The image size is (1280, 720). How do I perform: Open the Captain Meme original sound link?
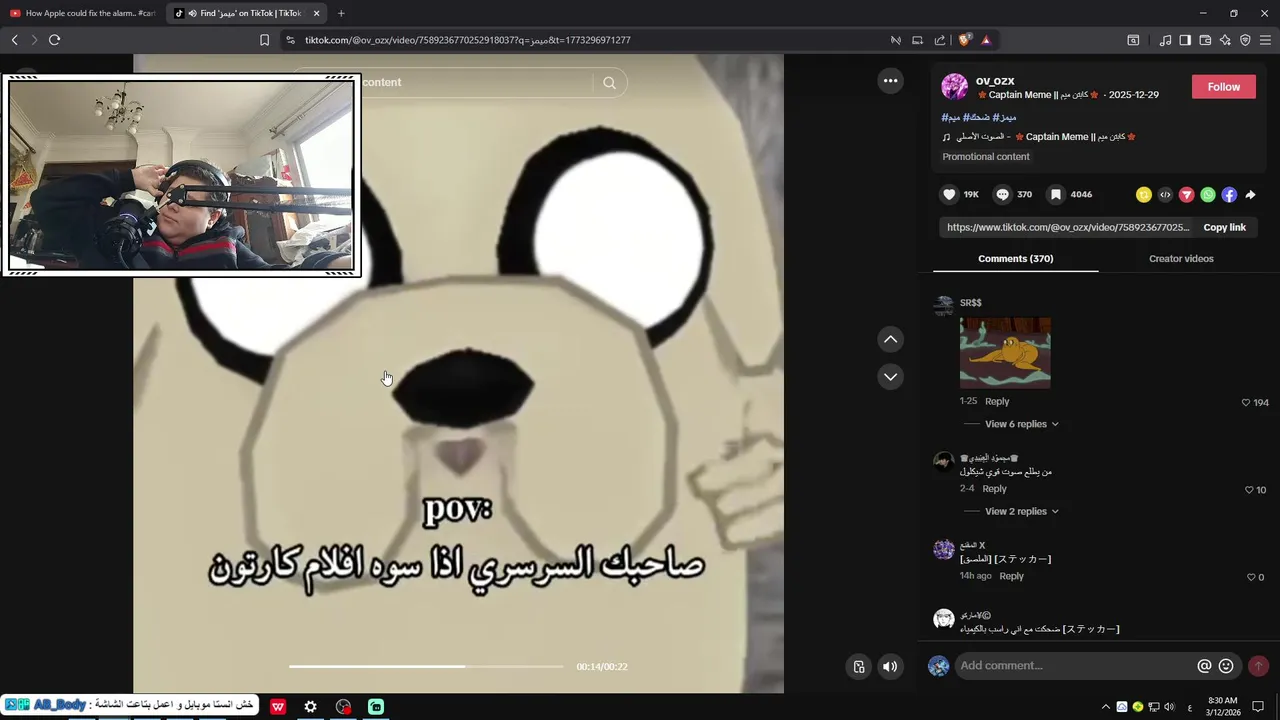coord(1040,137)
